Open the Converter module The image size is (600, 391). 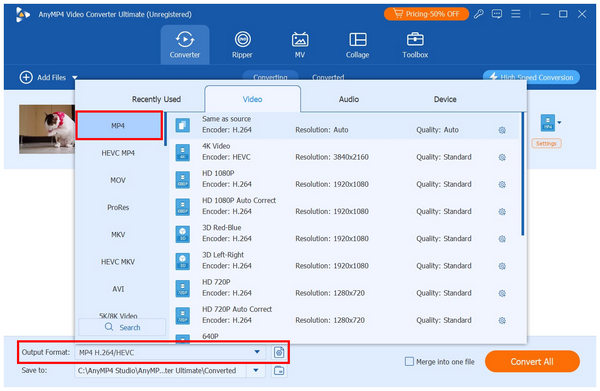(185, 45)
